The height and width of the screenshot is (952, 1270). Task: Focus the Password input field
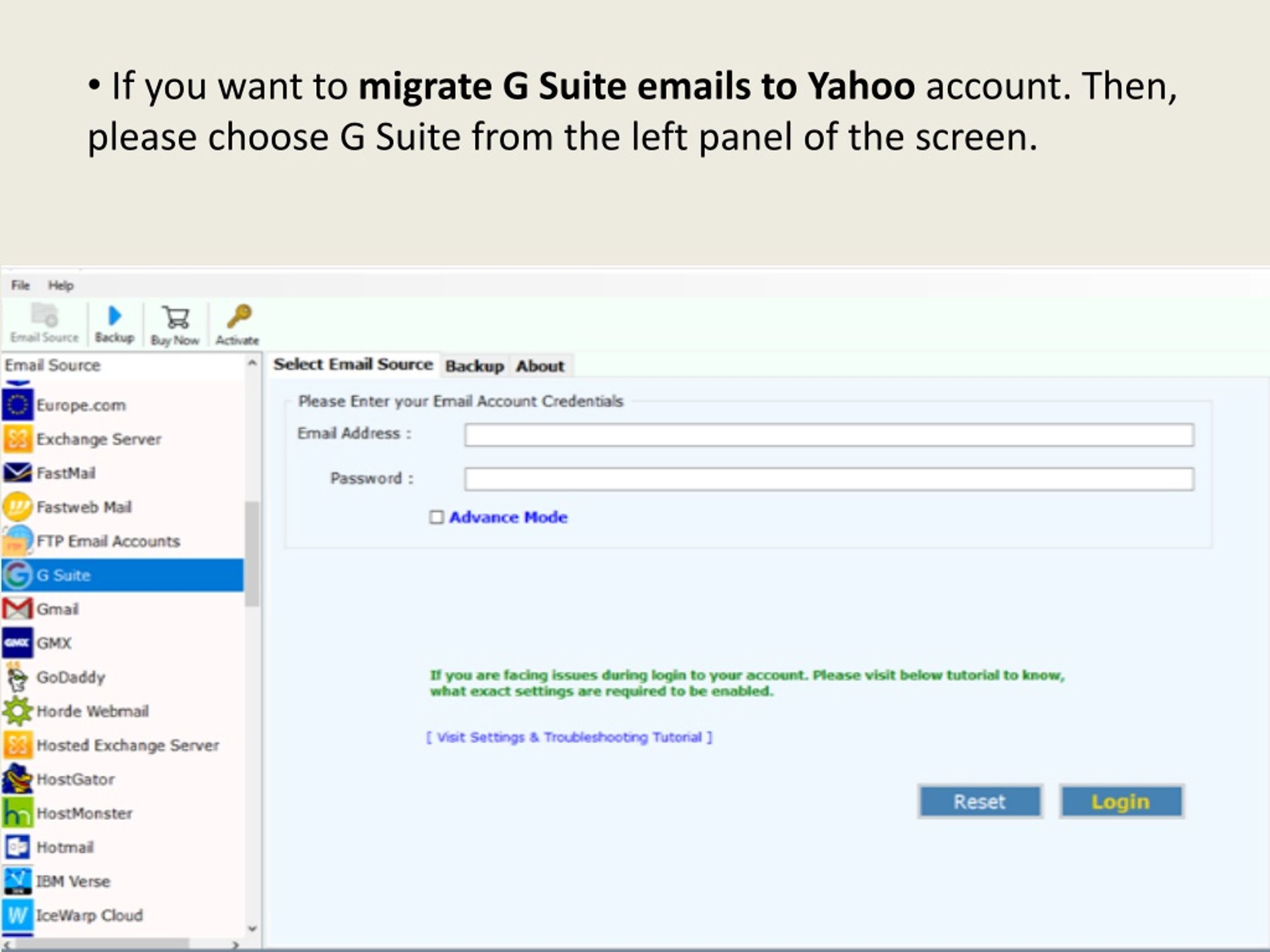coord(829,479)
